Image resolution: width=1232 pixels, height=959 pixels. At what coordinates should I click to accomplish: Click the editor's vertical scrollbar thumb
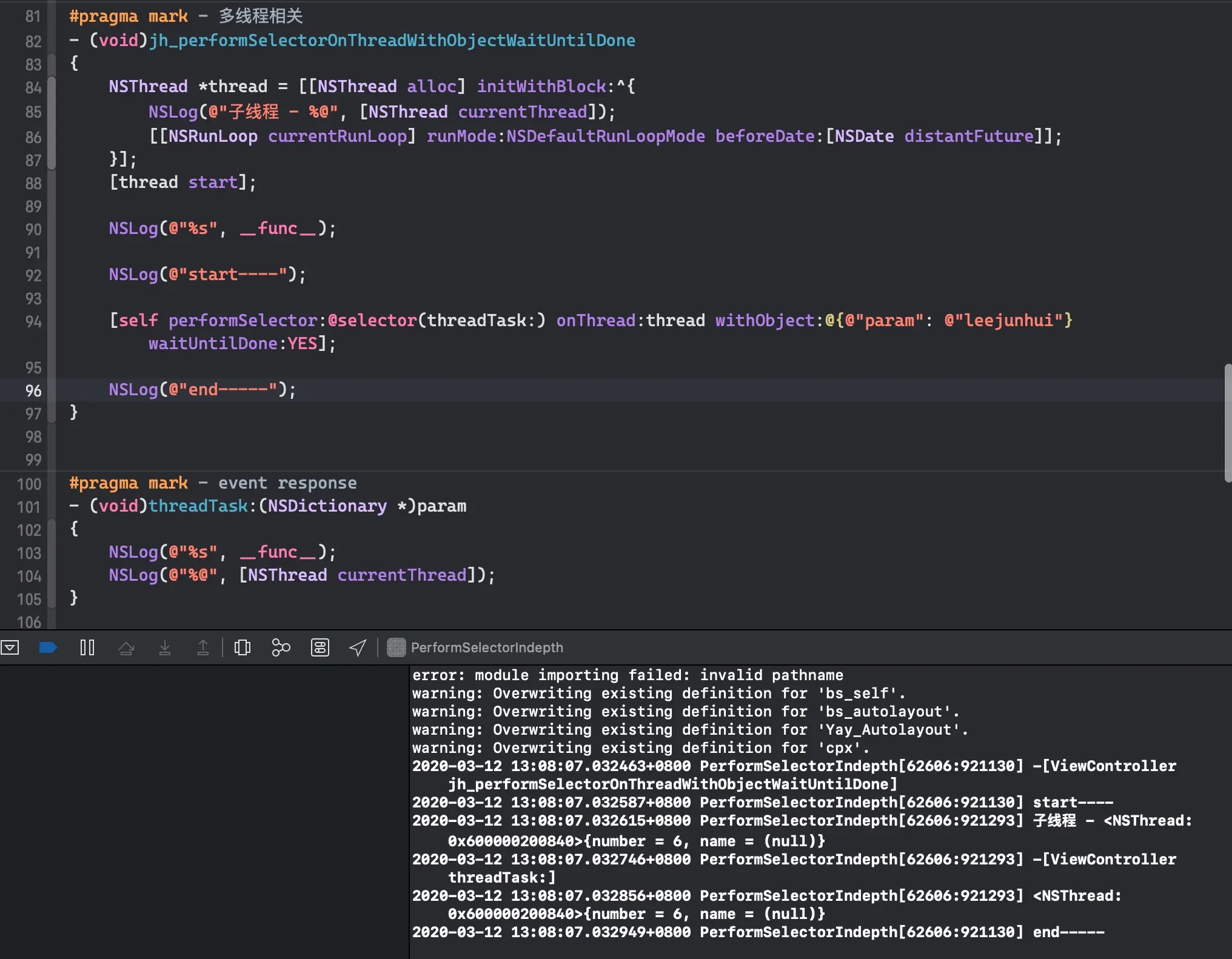point(1227,422)
